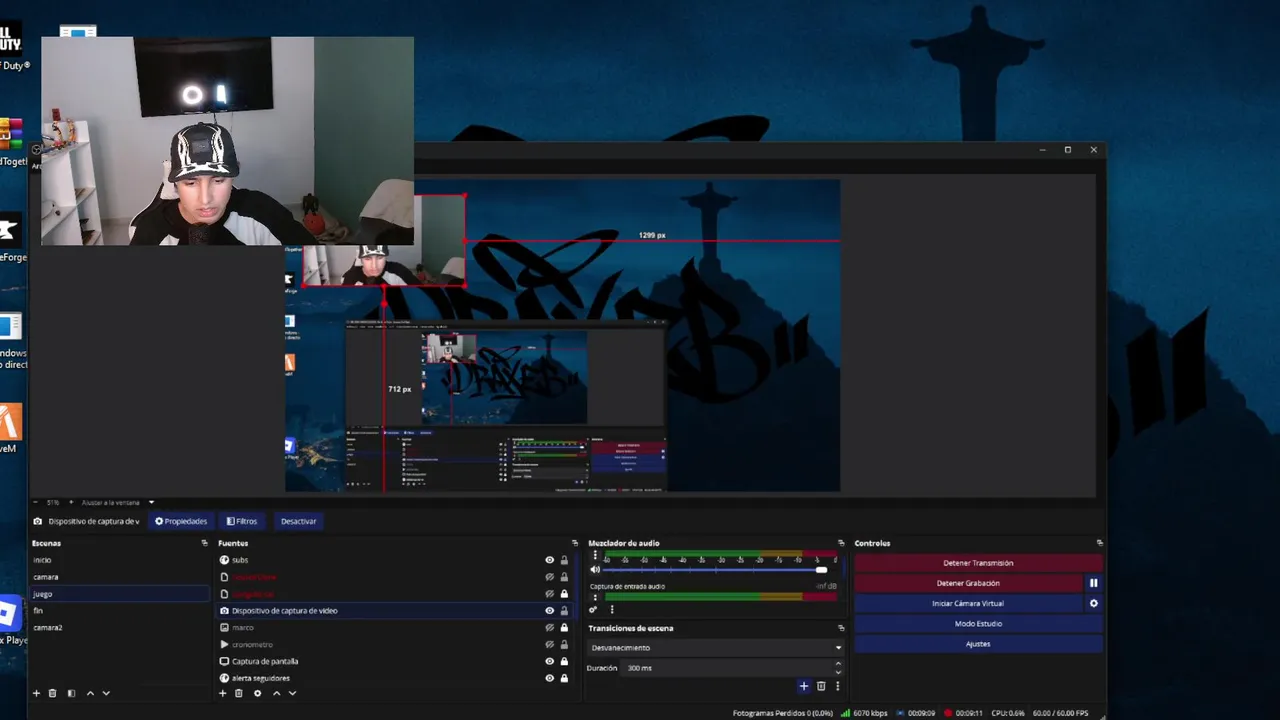Delete the selected scene with the Escenas trash icon
This screenshot has height=720, width=1280.
click(53, 693)
